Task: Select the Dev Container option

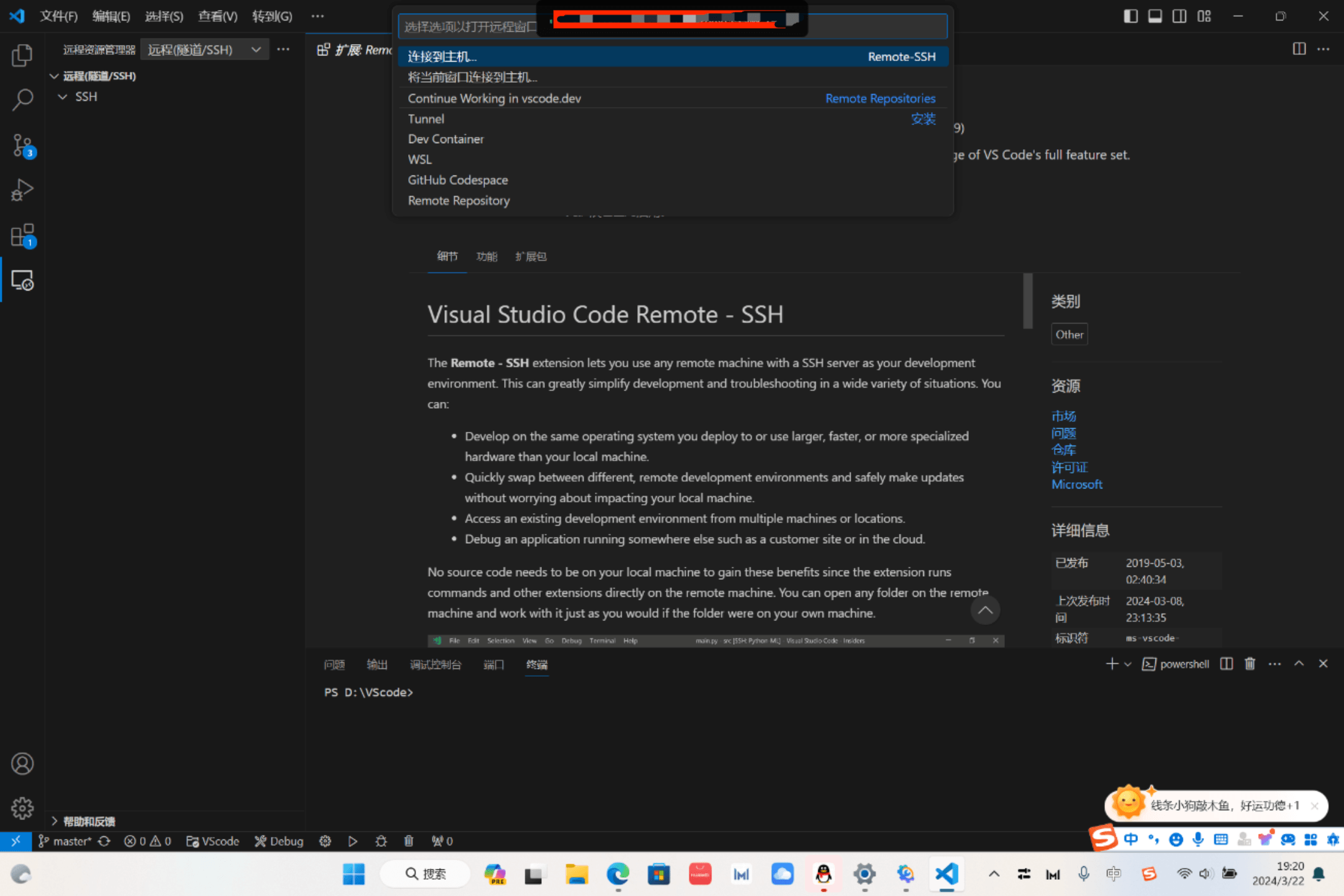Action: (x=672, y=139)
